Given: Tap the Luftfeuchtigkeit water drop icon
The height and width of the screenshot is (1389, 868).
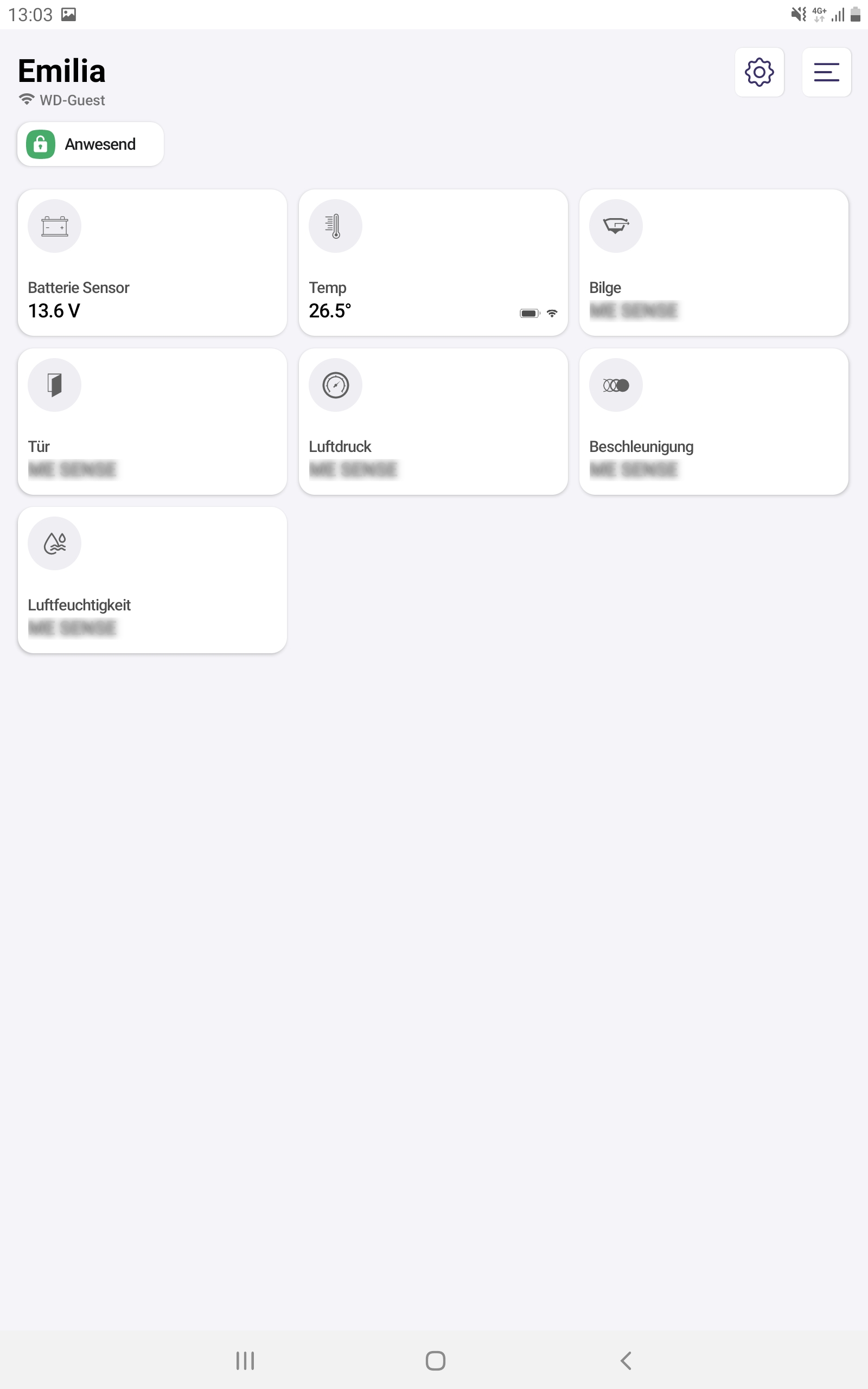Looking at the screenshot, I should coord(55,544).
